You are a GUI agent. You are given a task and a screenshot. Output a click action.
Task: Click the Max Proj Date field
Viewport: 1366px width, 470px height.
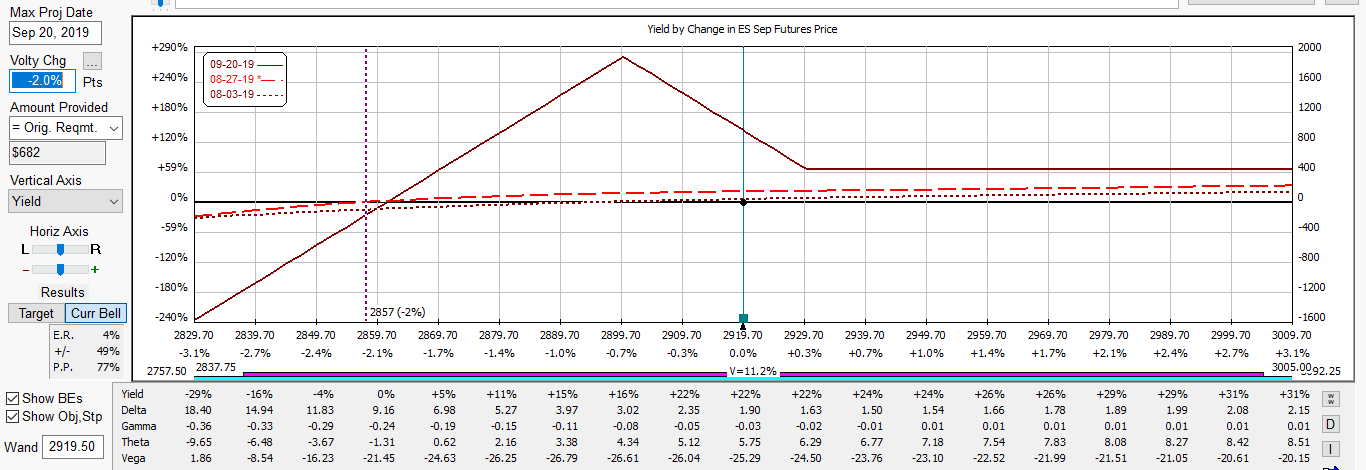(x=56, y=33)
